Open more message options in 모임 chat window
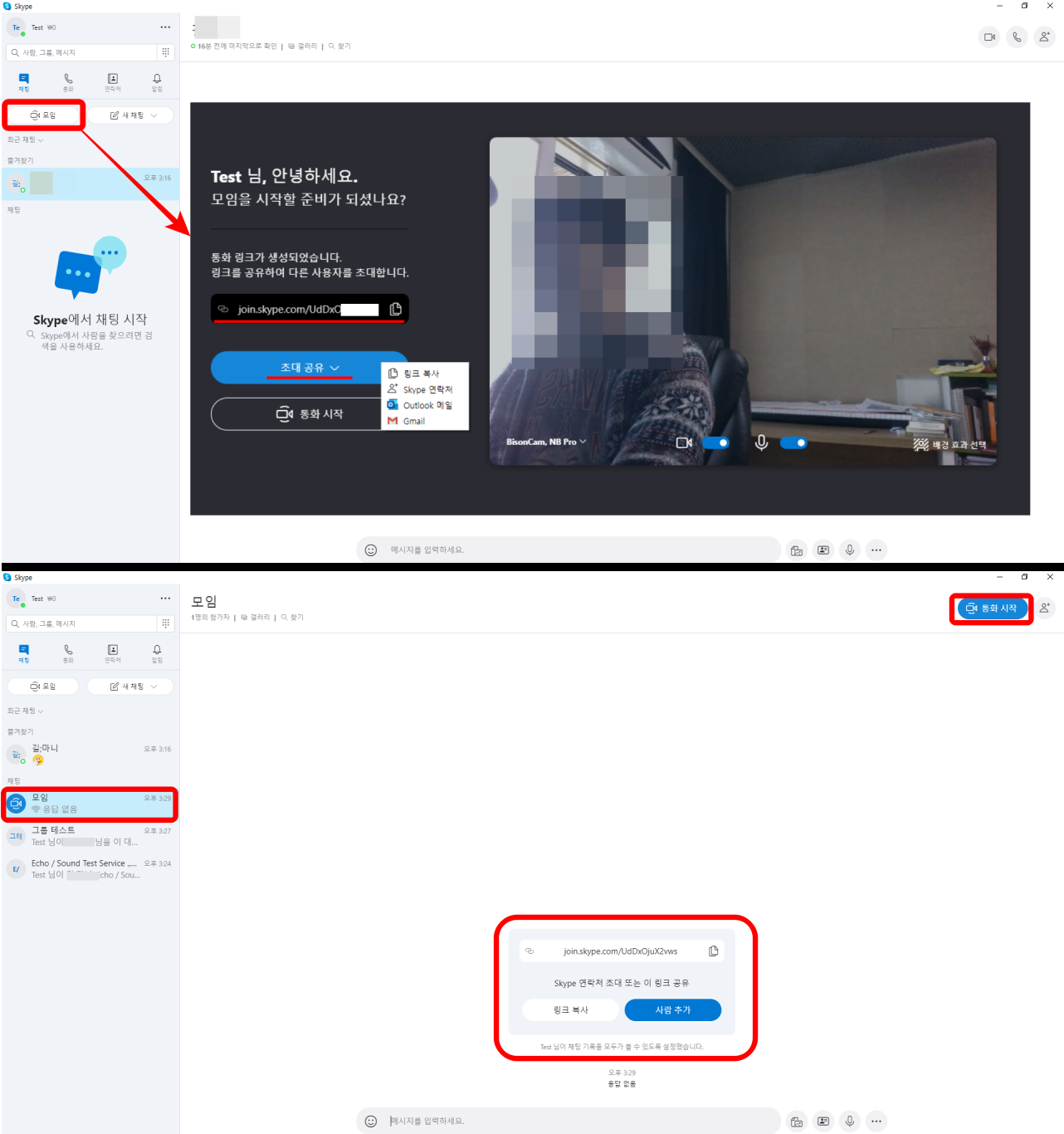Screen dimensions: 1064x1134 click(876, 1121)
